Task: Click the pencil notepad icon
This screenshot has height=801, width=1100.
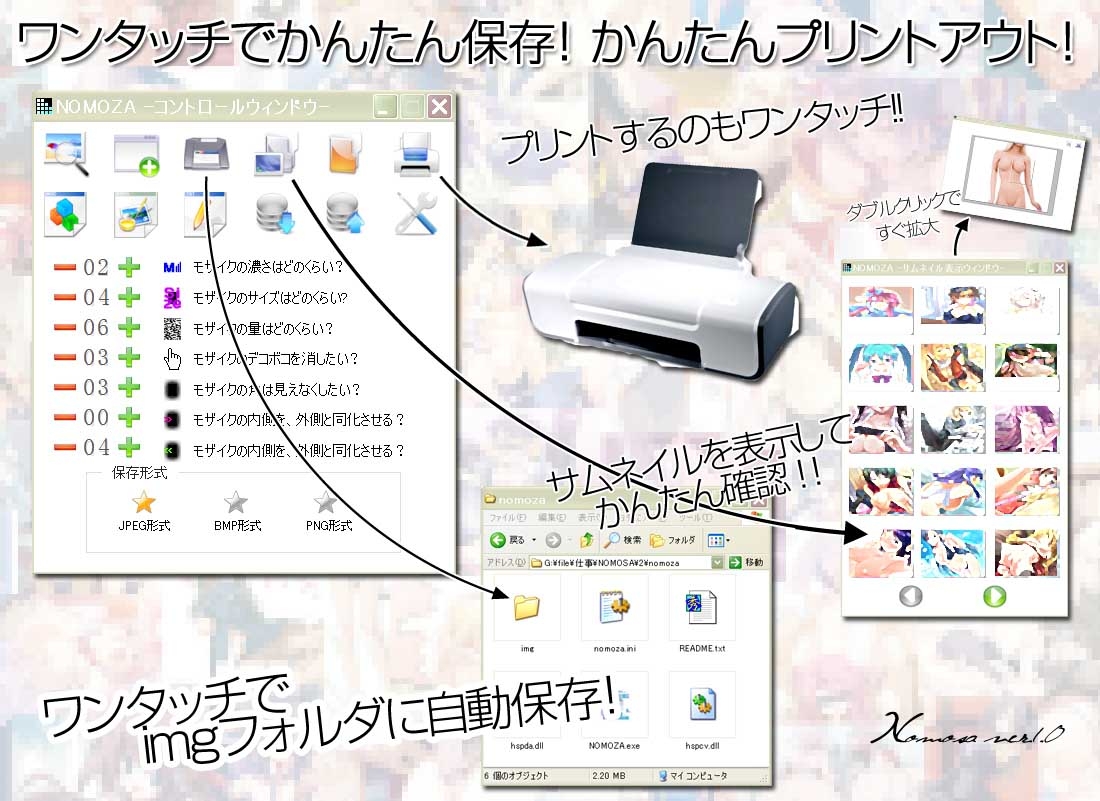Action: pos(204,213)
